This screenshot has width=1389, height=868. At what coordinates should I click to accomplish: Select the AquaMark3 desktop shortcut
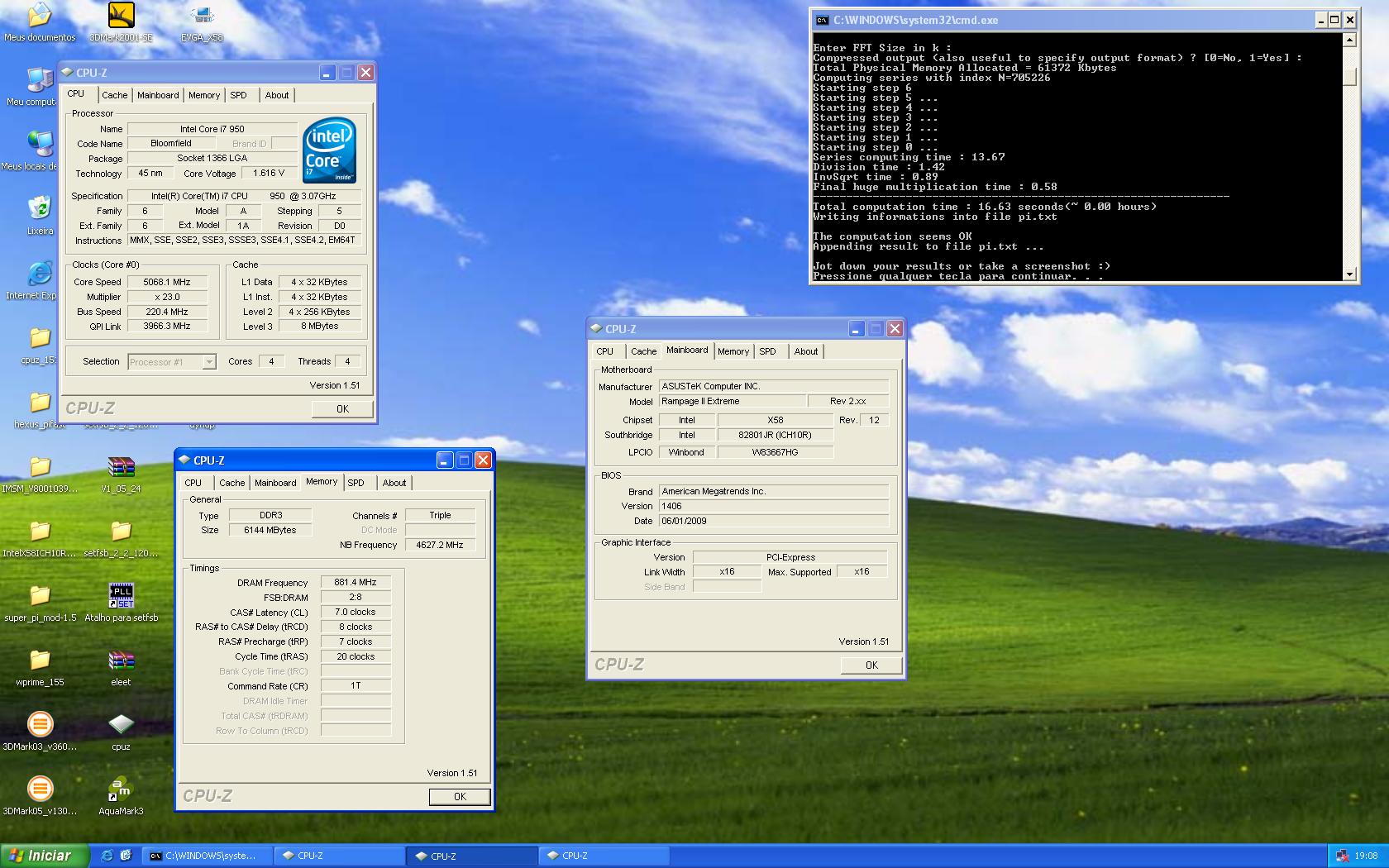121,796
